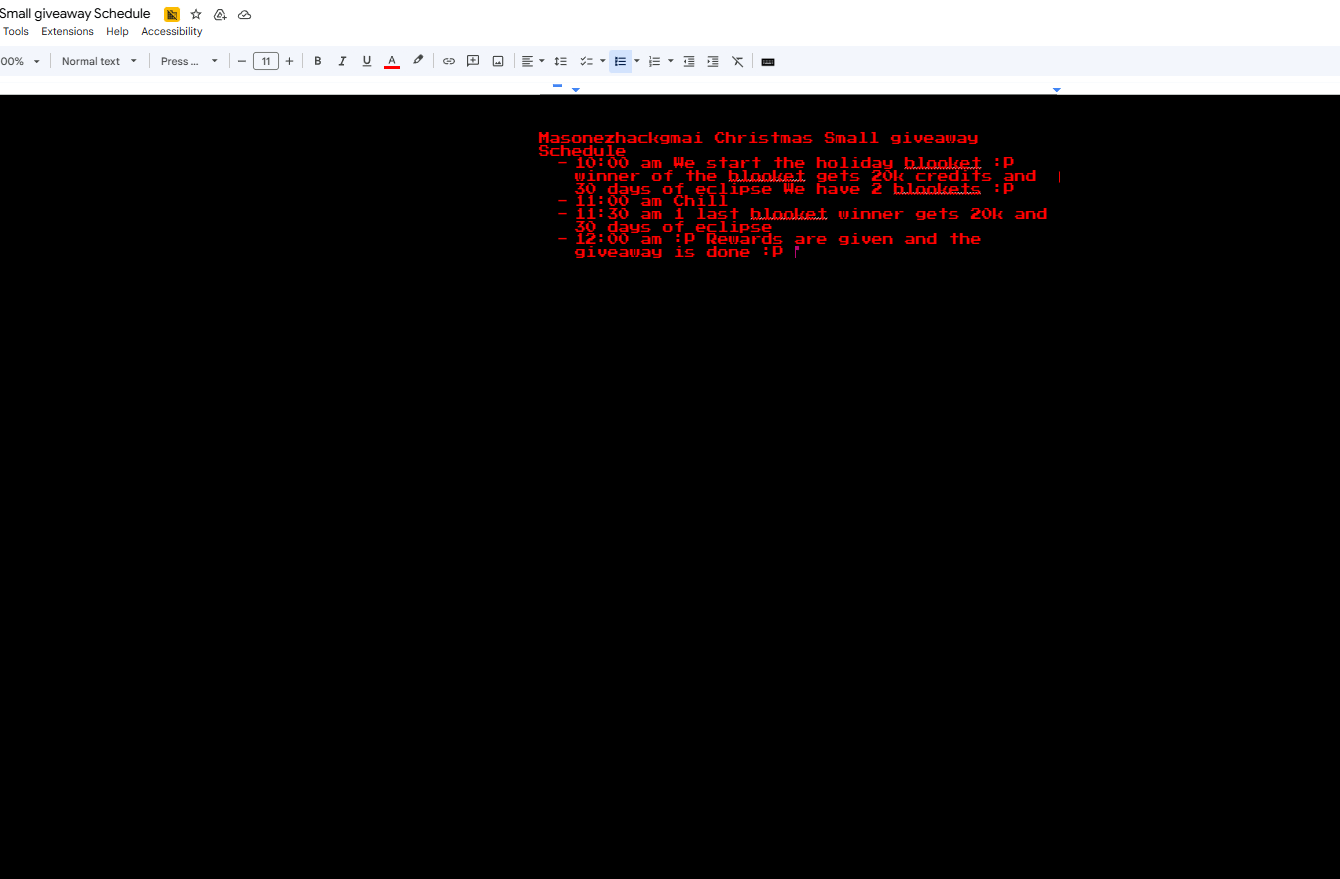Open the Extensions menu
Image resolution: width=1340 pixels, height=879 pixels.
point(67,32)
